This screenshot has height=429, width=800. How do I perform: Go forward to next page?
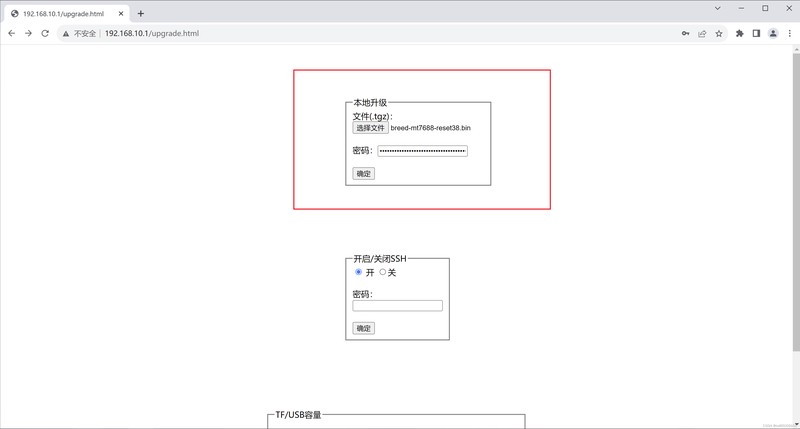(28, 33)
